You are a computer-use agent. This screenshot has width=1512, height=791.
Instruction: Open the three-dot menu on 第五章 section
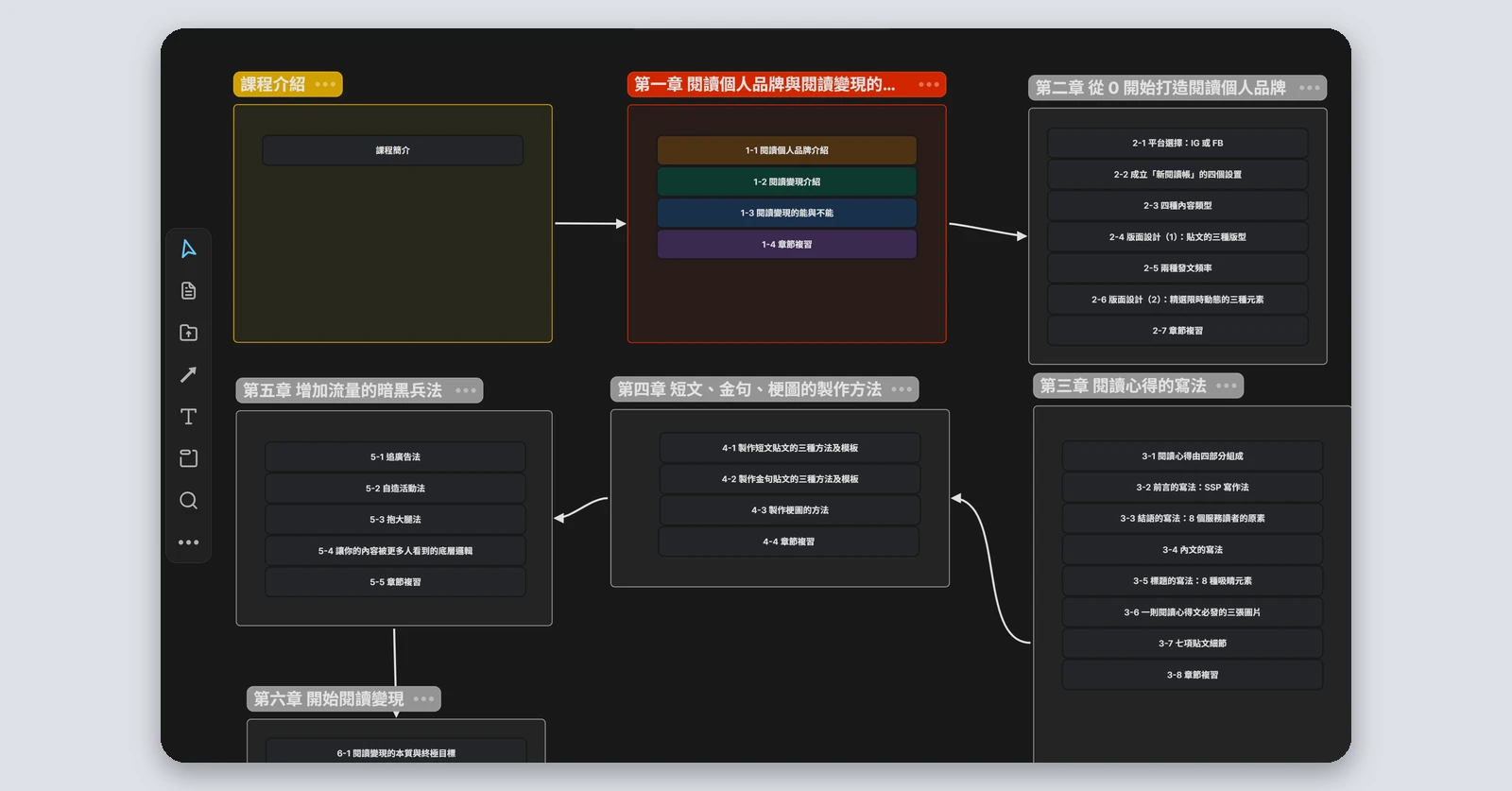pos(466,390)
